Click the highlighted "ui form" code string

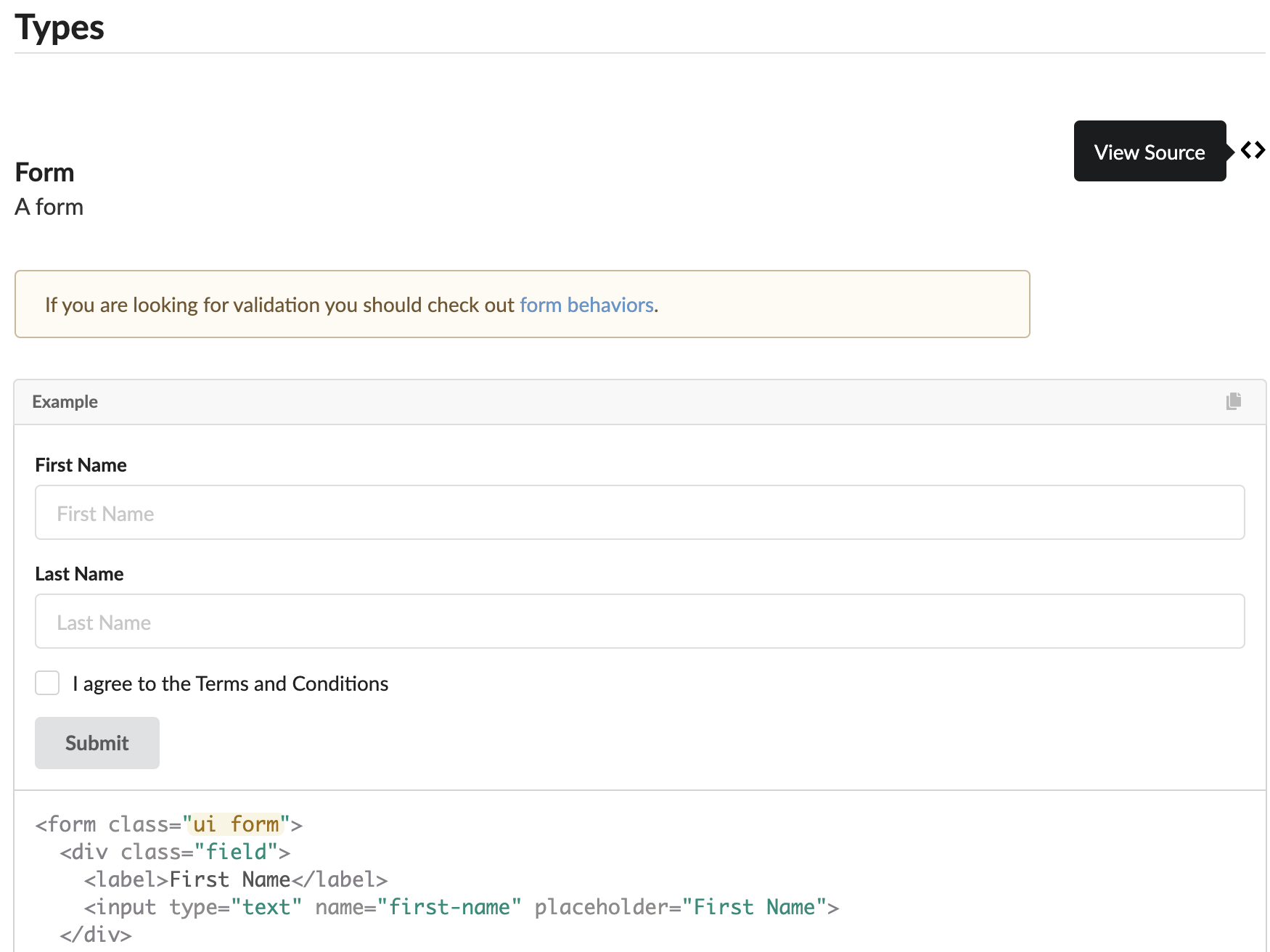coord(236,824)
